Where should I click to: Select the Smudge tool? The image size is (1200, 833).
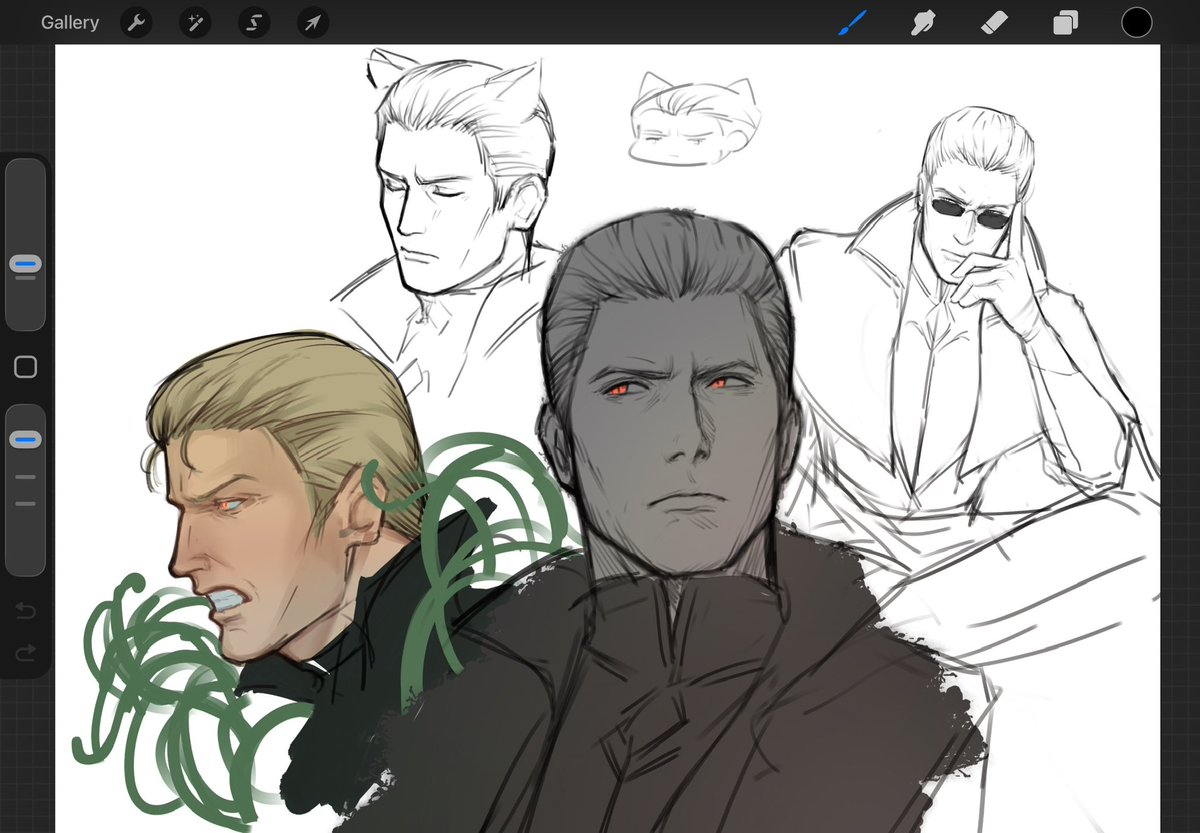pyautogui.click(x=923, y=22)
